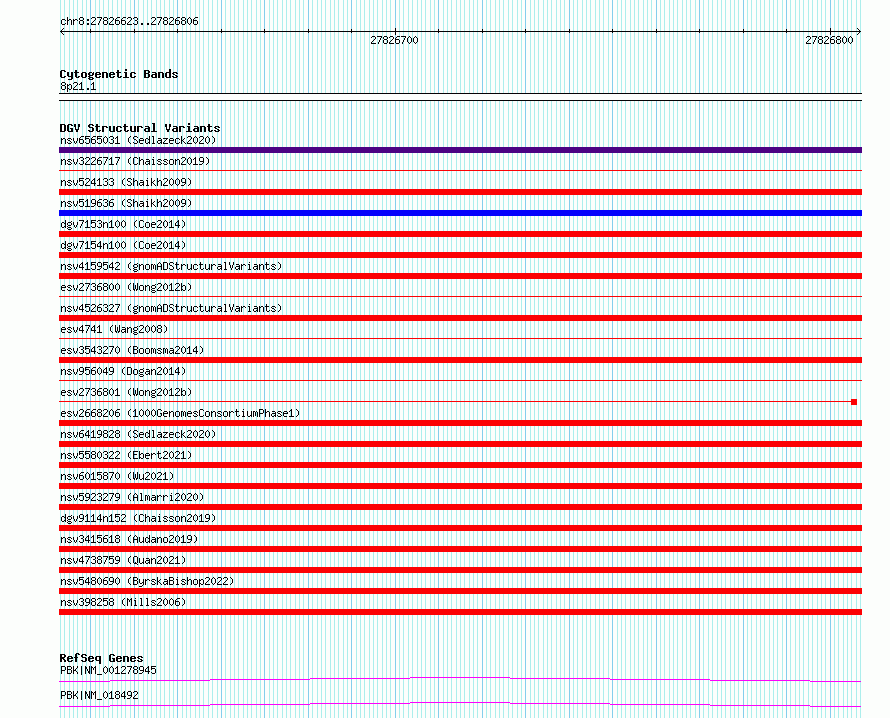This screenshot has width=890, height=718.
Task: Click the DGV Structural Variants track title
Action: click(140, 128)
